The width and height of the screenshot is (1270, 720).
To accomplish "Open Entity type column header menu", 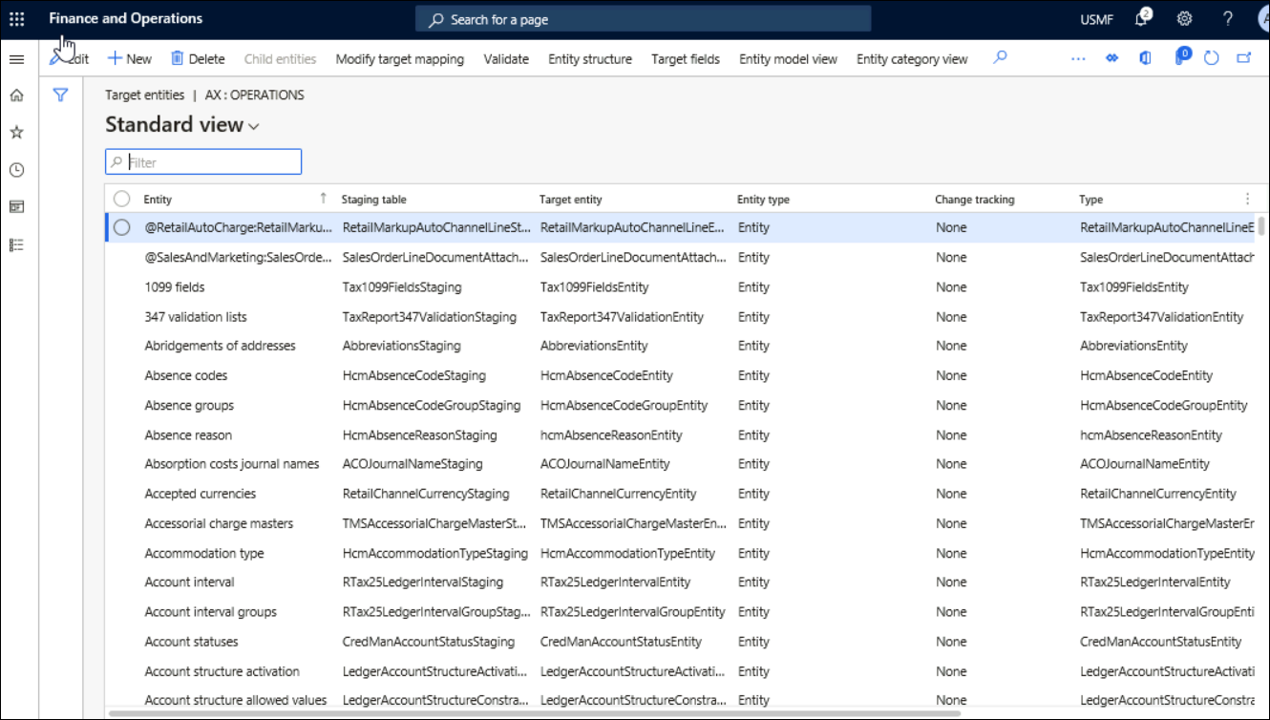I will (762, 199).
